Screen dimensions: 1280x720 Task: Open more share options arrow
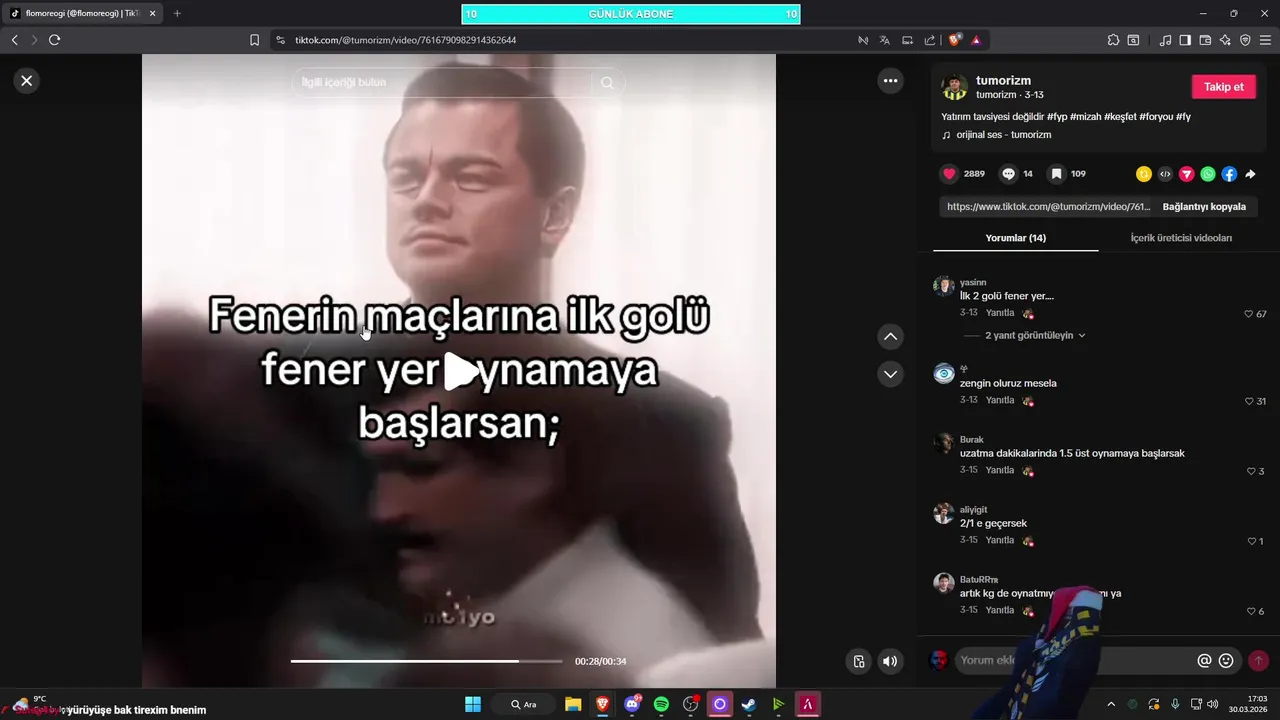pos(1250,174)
